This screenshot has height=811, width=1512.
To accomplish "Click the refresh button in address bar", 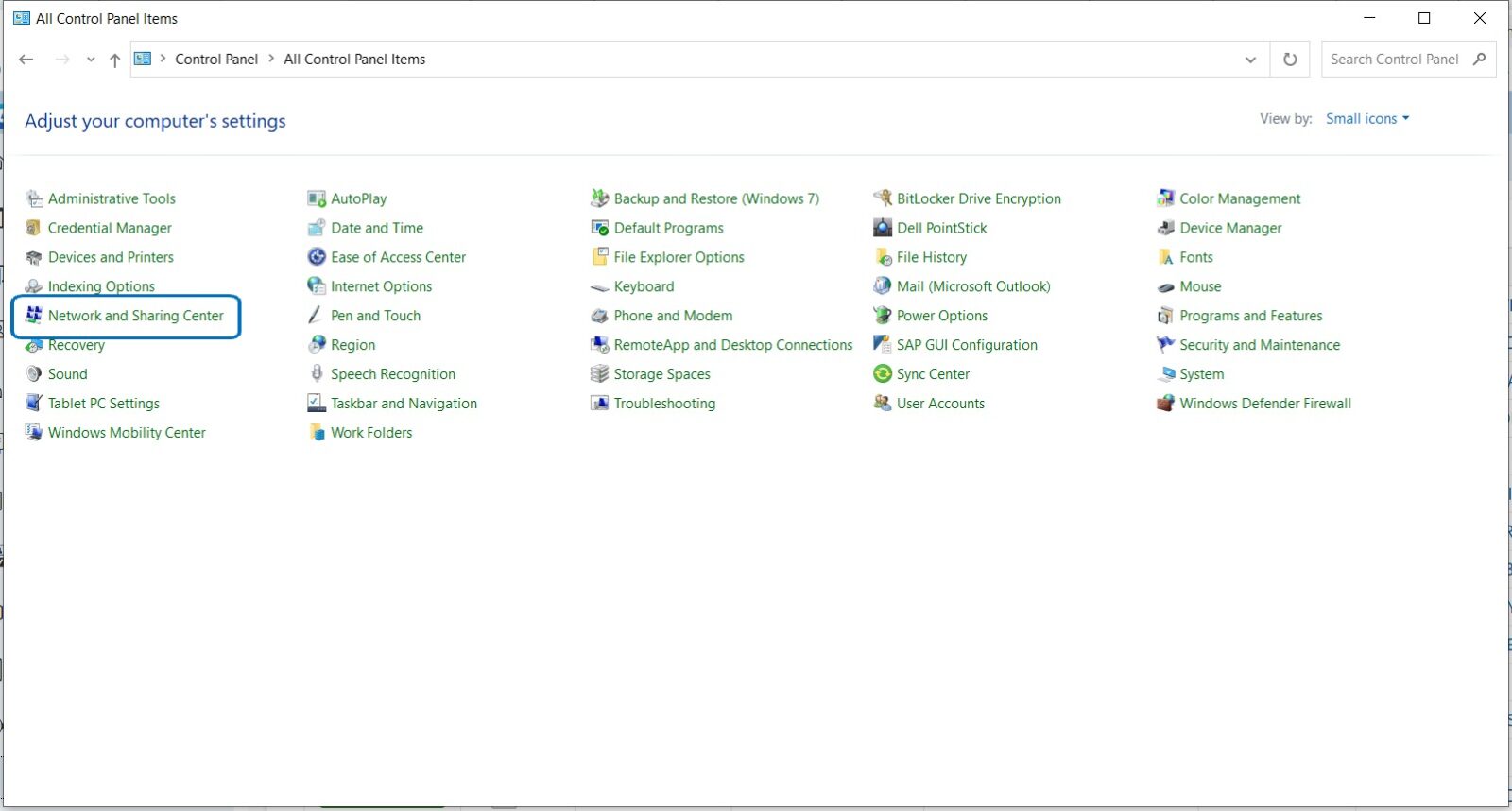I will tap(1290, 60).
